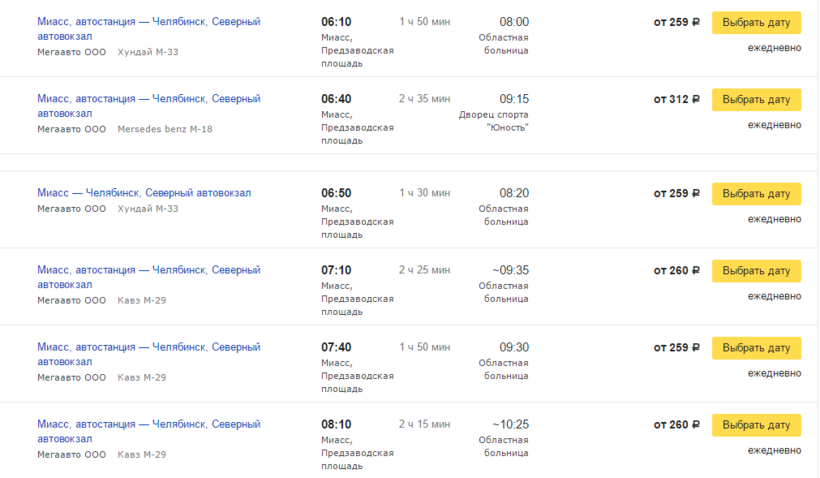Select 'Выбрать дату' on the 07:10 route
Viewport: 820px width, 478px height.
coord(756,270)
